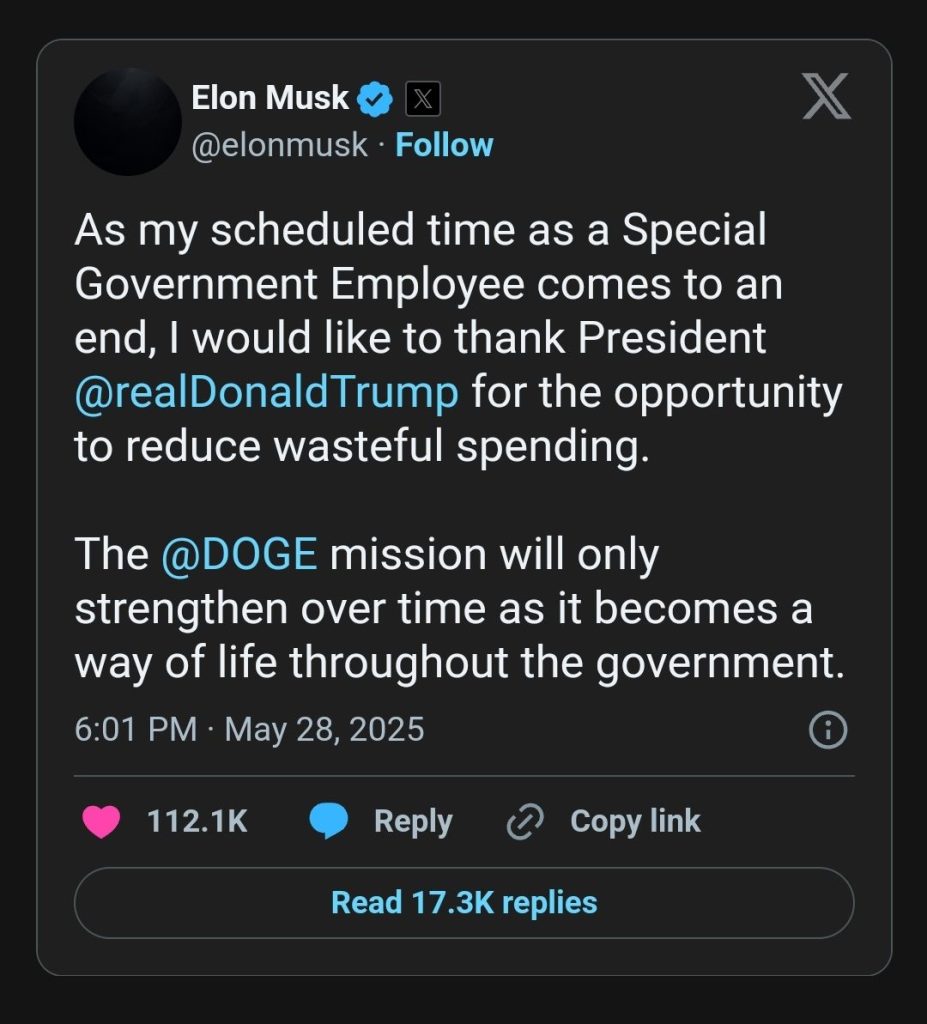Open the 6:01 PM May 28, 2025 timestamp

(249, 729)
